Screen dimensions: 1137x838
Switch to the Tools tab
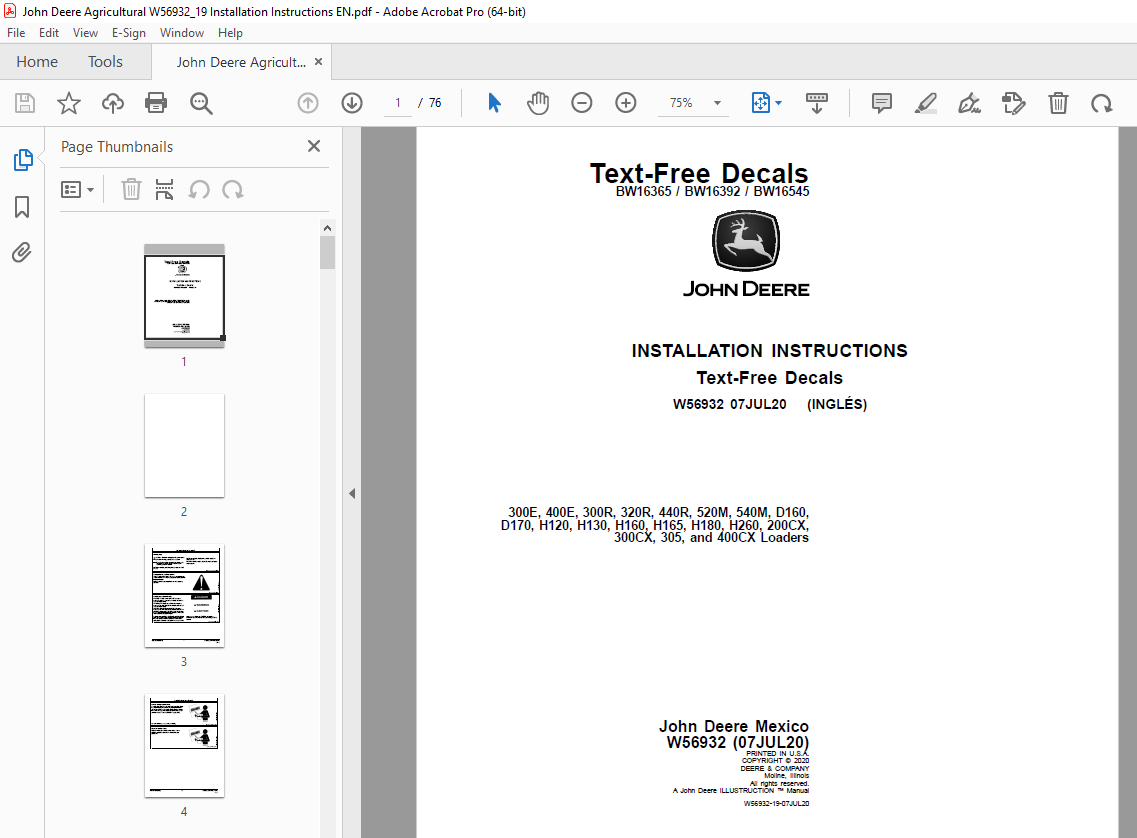105,62
